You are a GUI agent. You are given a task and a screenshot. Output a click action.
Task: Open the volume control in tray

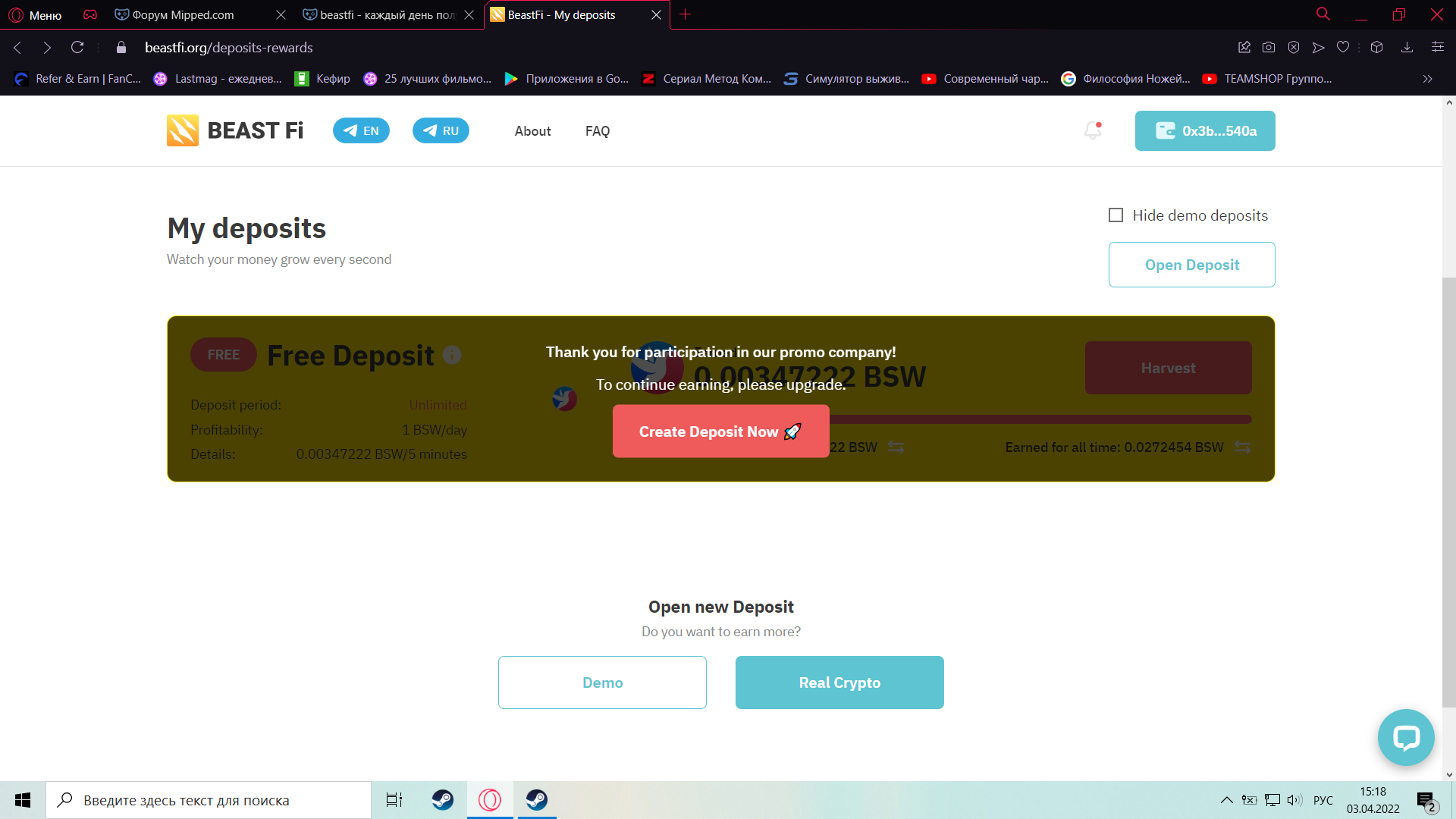pos(1294,800)
